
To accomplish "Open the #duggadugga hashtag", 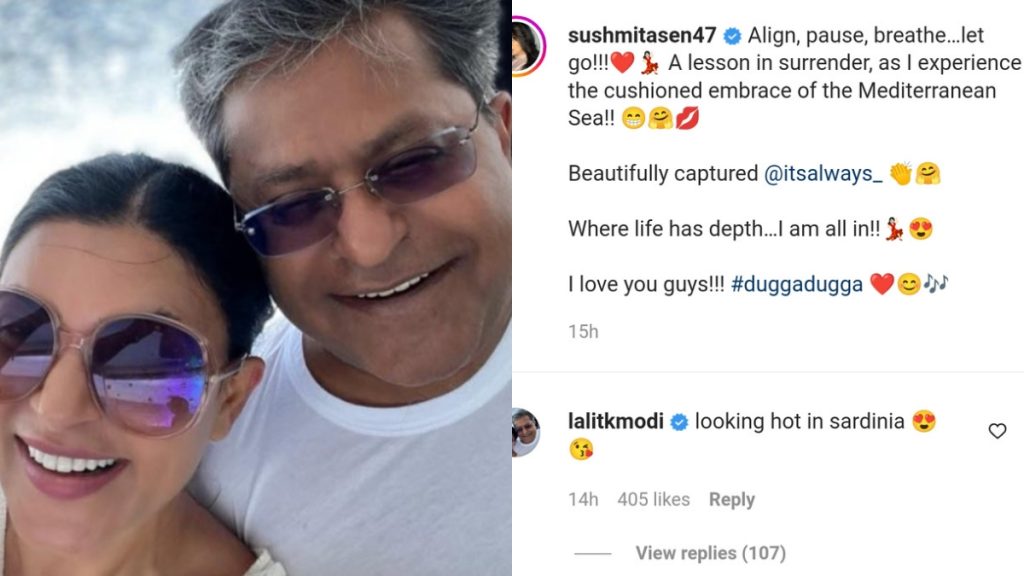I will click(797, 285).
